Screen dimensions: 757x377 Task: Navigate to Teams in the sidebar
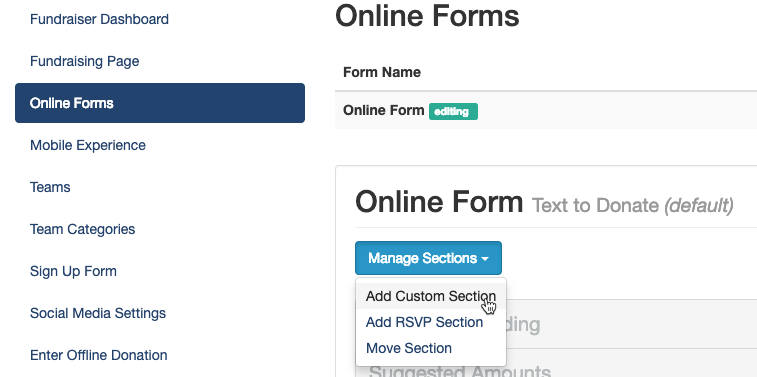point(50,187)
